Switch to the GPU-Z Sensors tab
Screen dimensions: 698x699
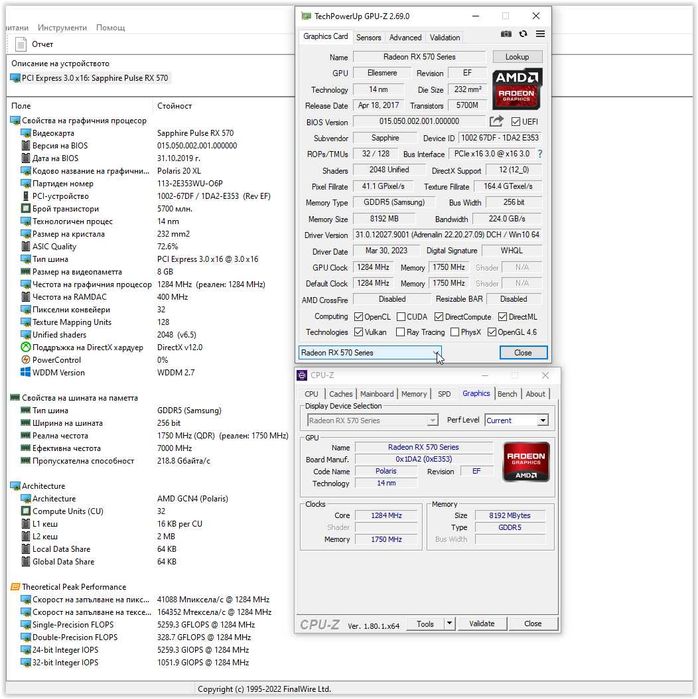click(368, 37)
